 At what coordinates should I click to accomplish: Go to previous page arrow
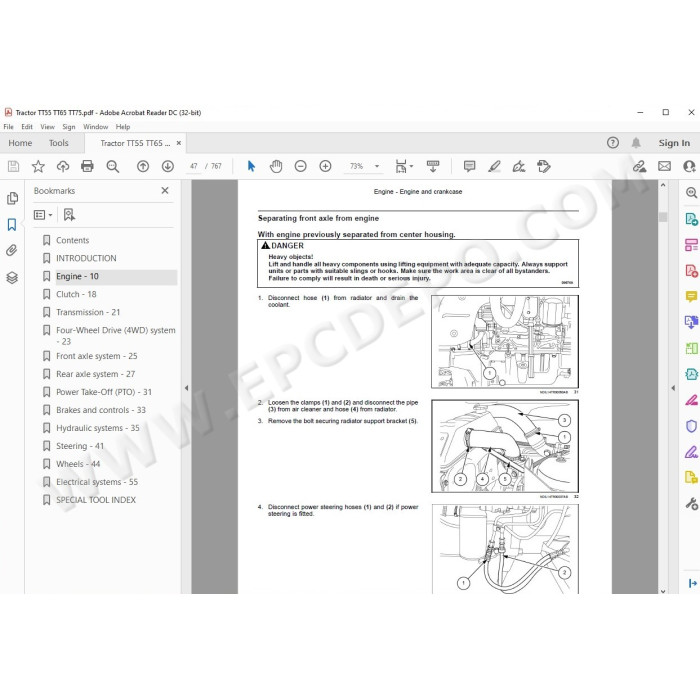[143, 167]
